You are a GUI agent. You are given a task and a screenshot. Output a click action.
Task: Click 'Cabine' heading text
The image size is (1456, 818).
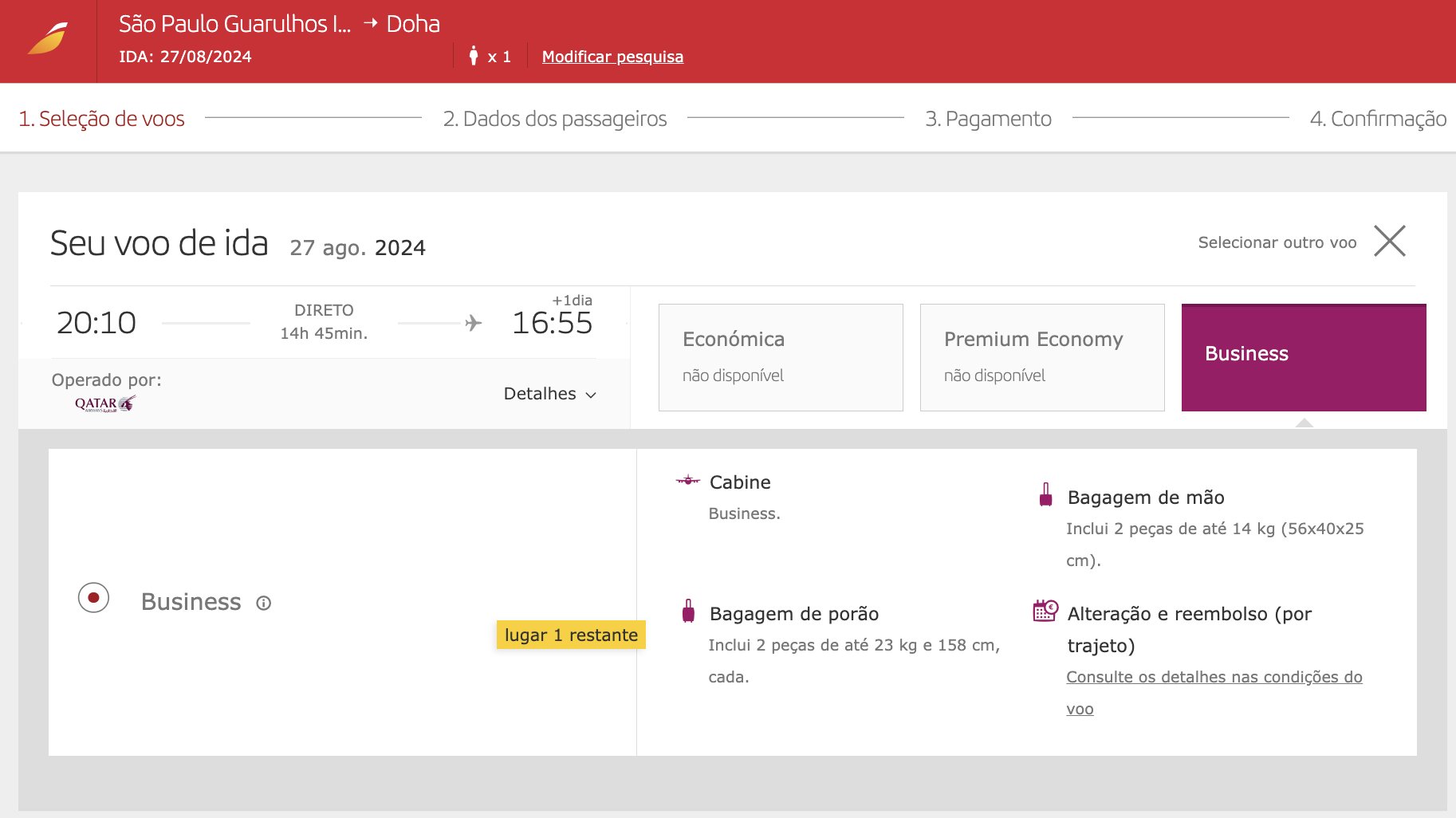tap(740, 482)
